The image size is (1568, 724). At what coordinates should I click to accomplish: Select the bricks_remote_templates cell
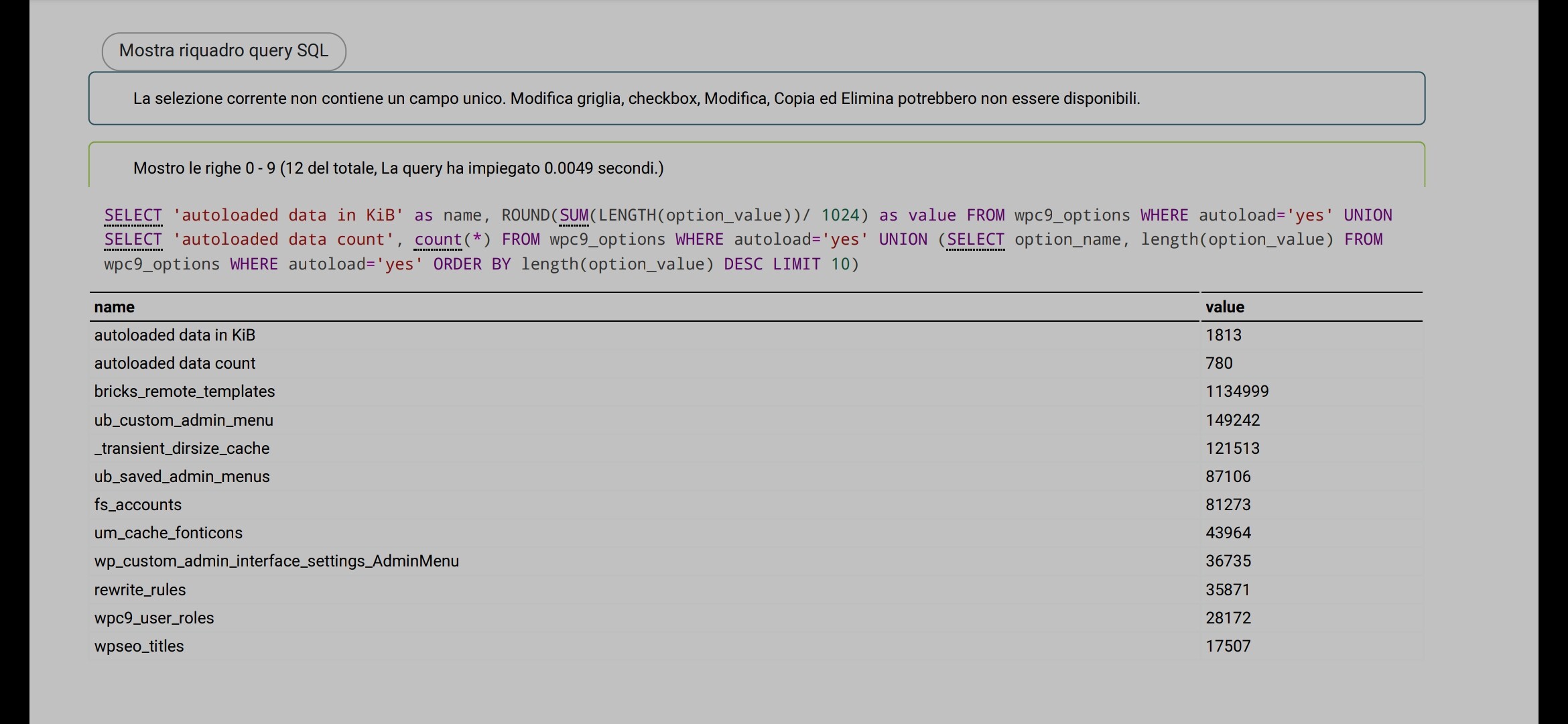tap(644, 391)
